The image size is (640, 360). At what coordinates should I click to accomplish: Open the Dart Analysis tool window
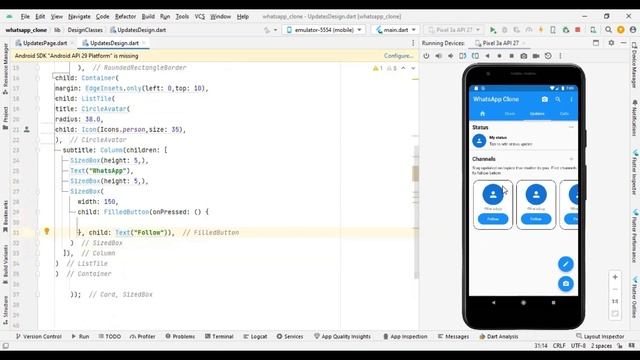pos(498,336)
